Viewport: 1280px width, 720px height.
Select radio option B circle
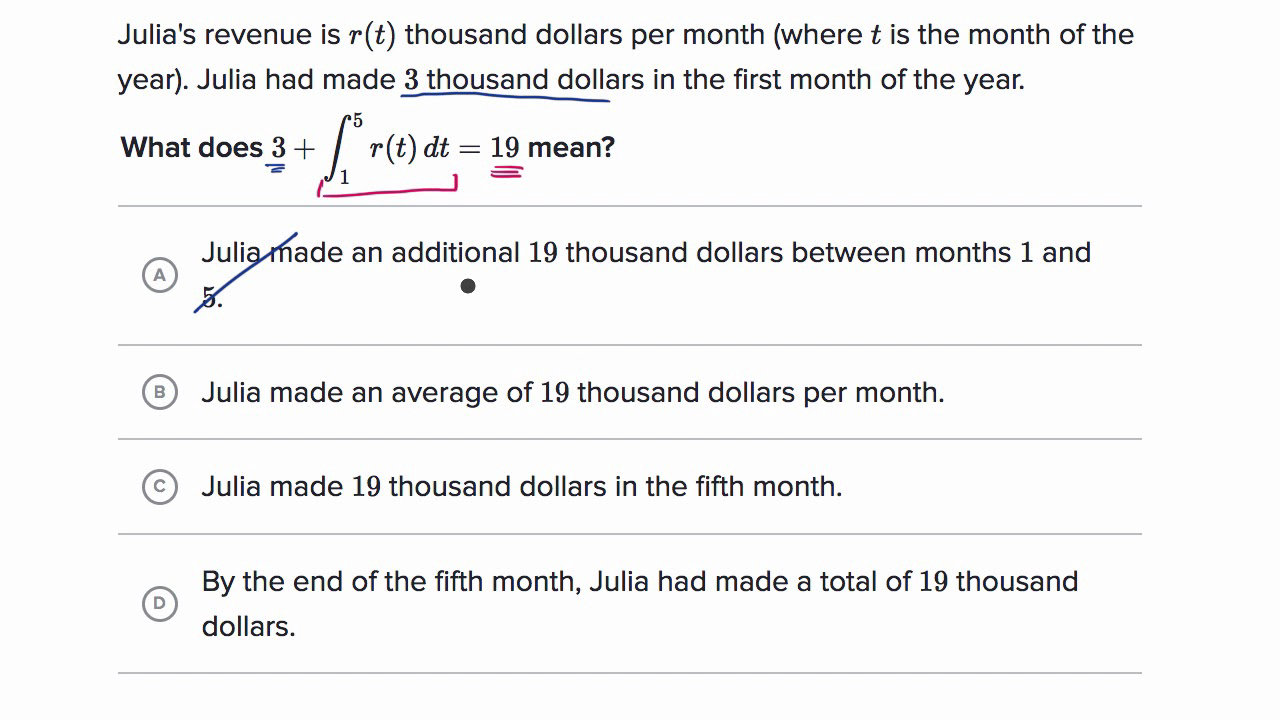click(x=160, y=393)
